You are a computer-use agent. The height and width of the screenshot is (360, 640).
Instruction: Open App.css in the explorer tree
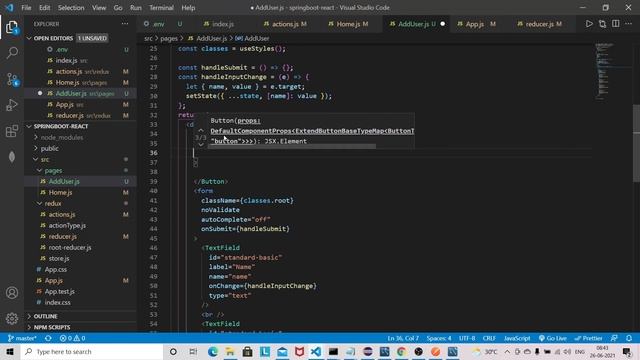pyautogui.click(x=56, y=269)
